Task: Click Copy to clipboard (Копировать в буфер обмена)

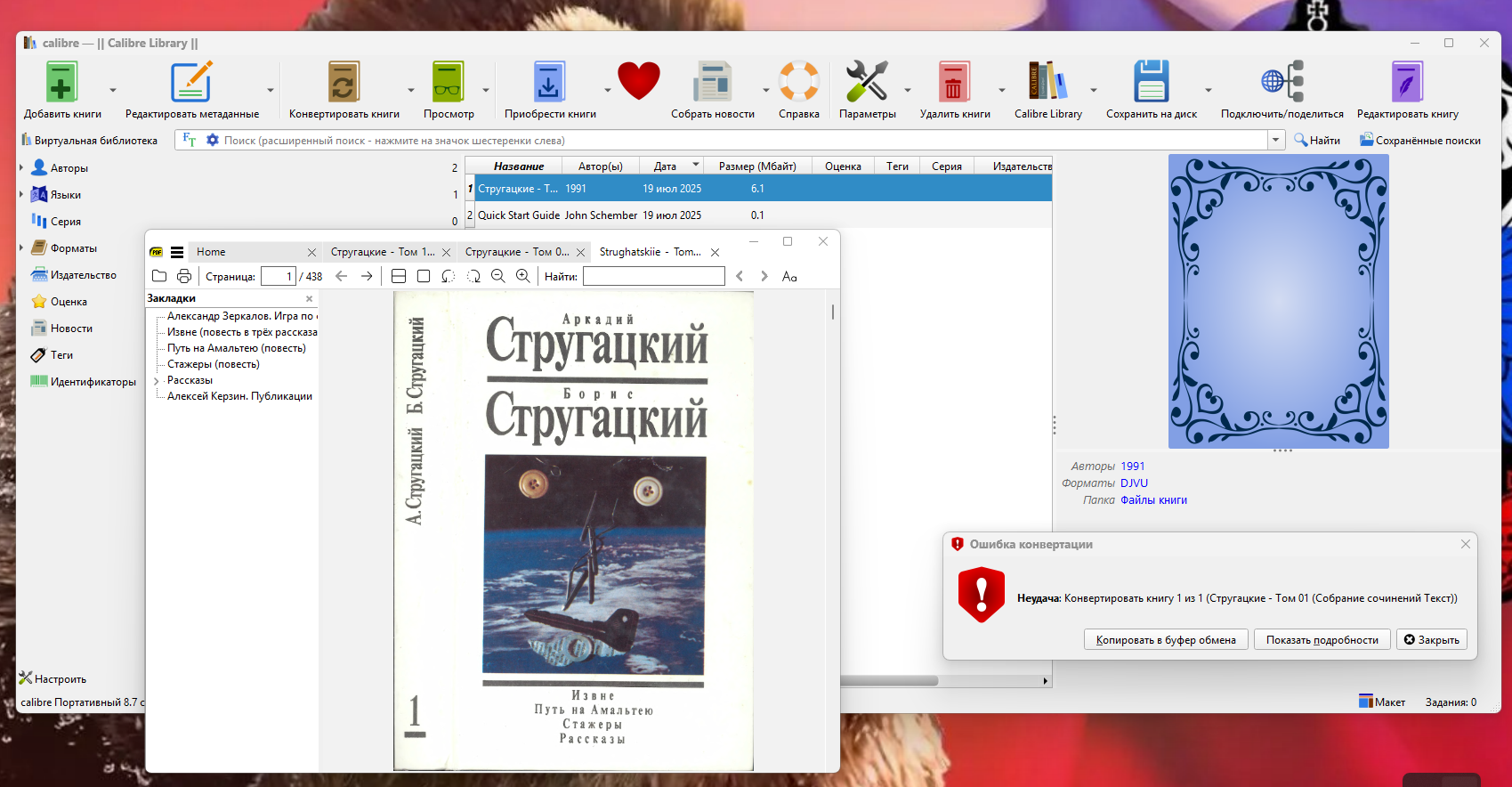Action: coord(1166,639)
